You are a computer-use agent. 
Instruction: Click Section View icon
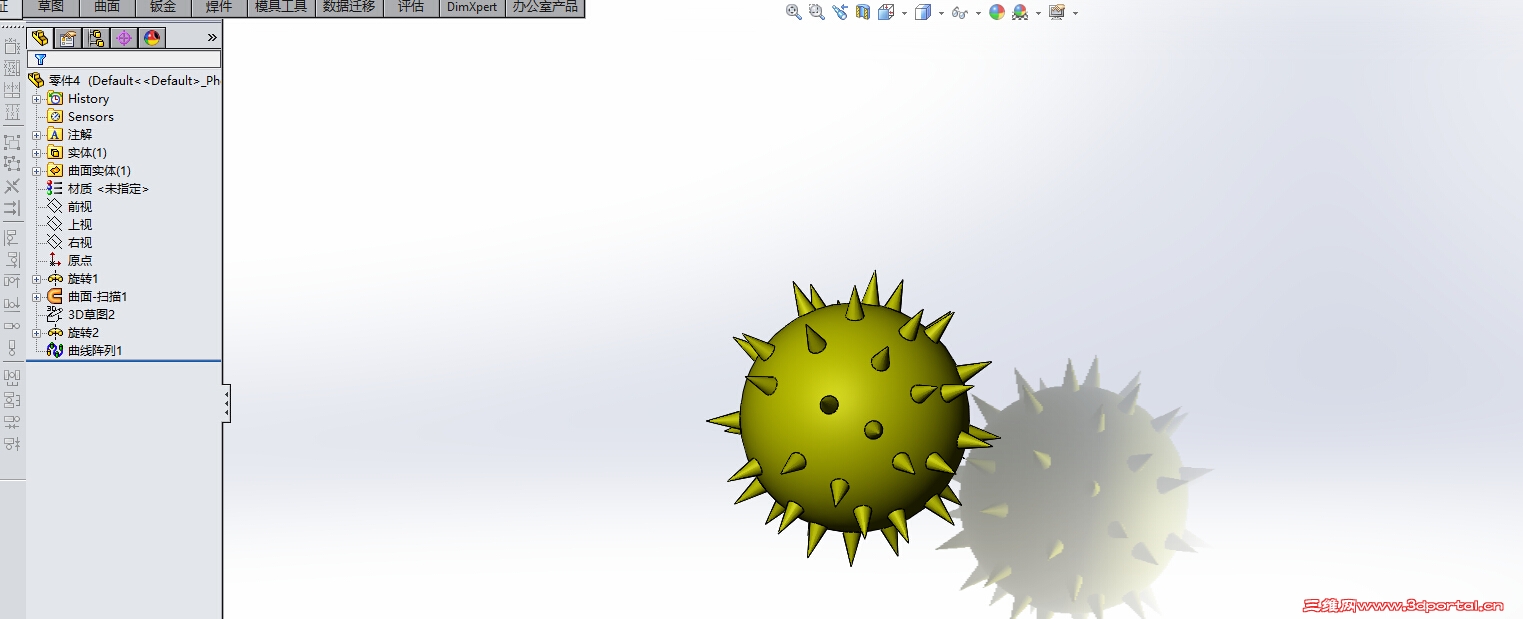[862, 12]
